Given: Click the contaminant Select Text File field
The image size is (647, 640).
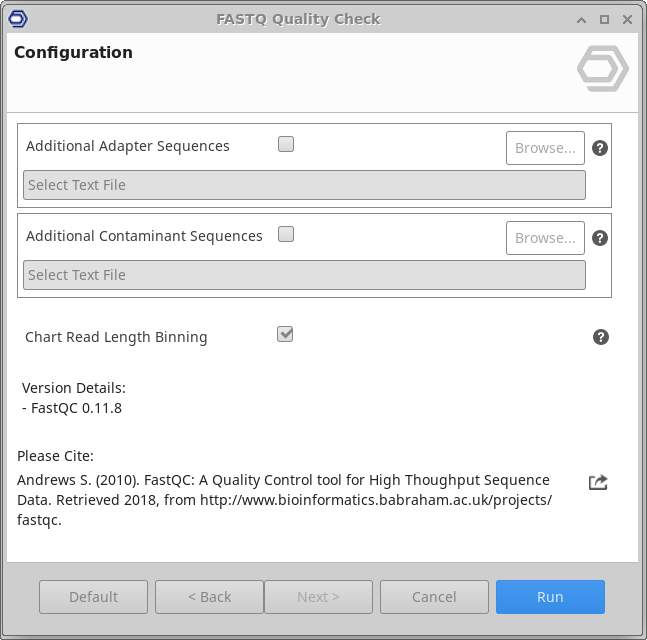Looking at the screenshot, I should (x=304, y=275).
